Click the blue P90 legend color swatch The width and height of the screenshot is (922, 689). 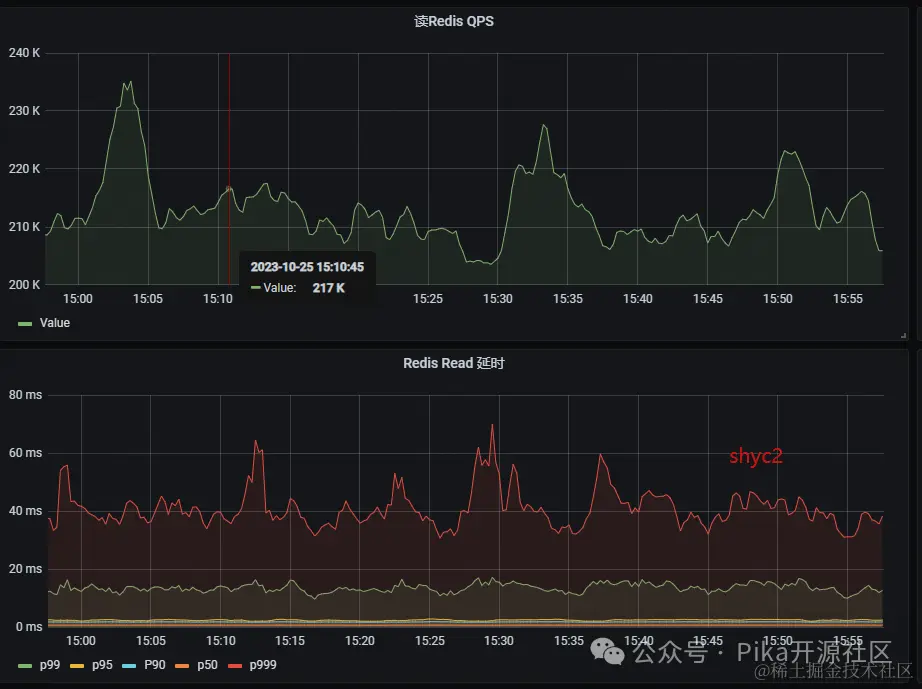tap(129, 666)
